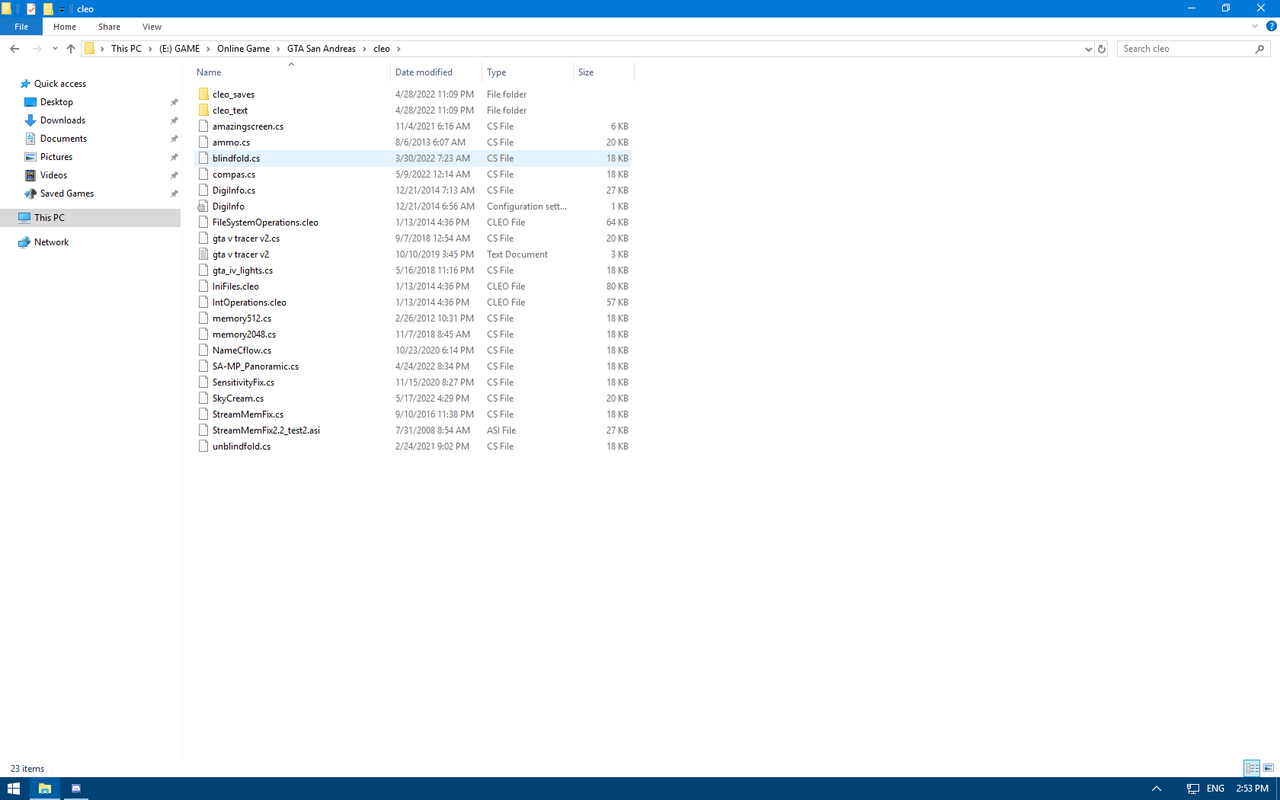Go back using the Back arrow
Screen dimensions: 1280x800
(14, 48)
